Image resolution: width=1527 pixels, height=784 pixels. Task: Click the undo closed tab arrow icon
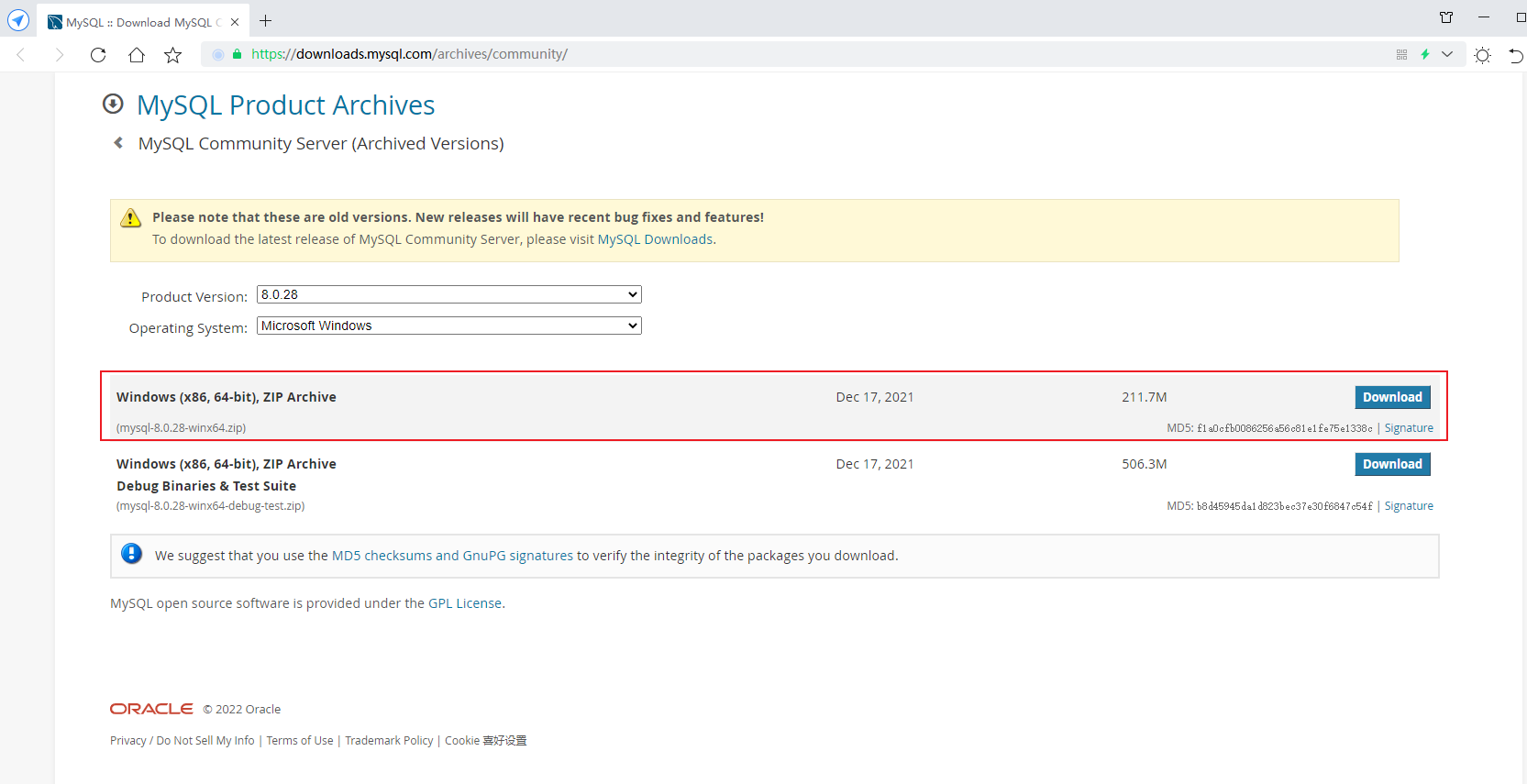click(x=1516, y=55)
